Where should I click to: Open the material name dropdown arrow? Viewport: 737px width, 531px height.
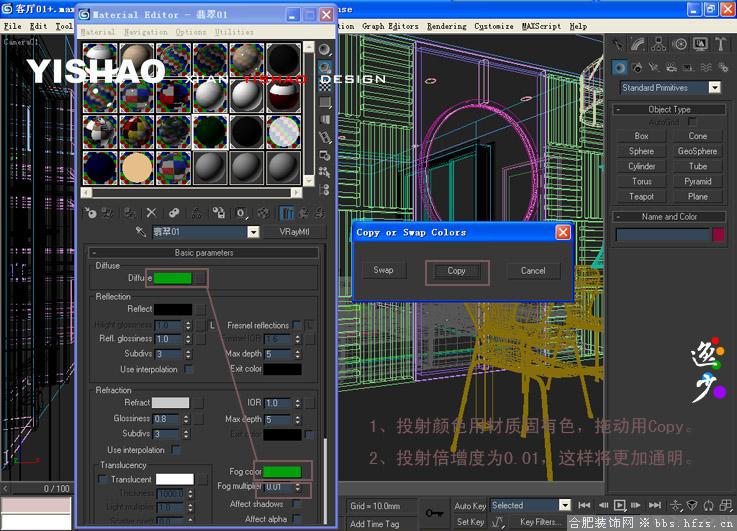[253, 232]
